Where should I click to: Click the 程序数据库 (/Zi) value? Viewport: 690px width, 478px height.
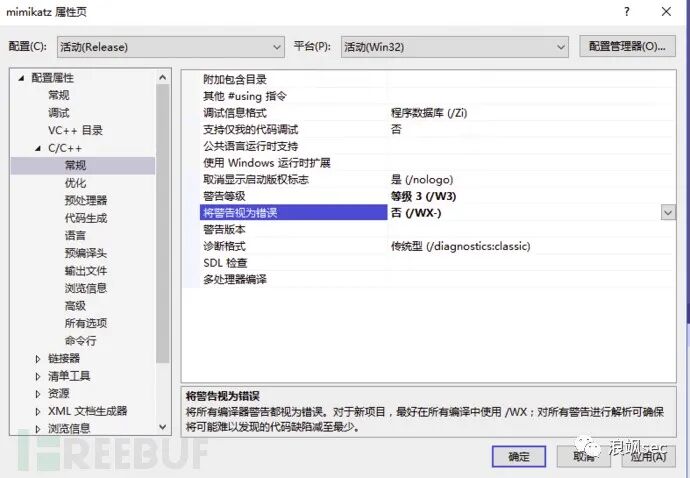[429, 113]
